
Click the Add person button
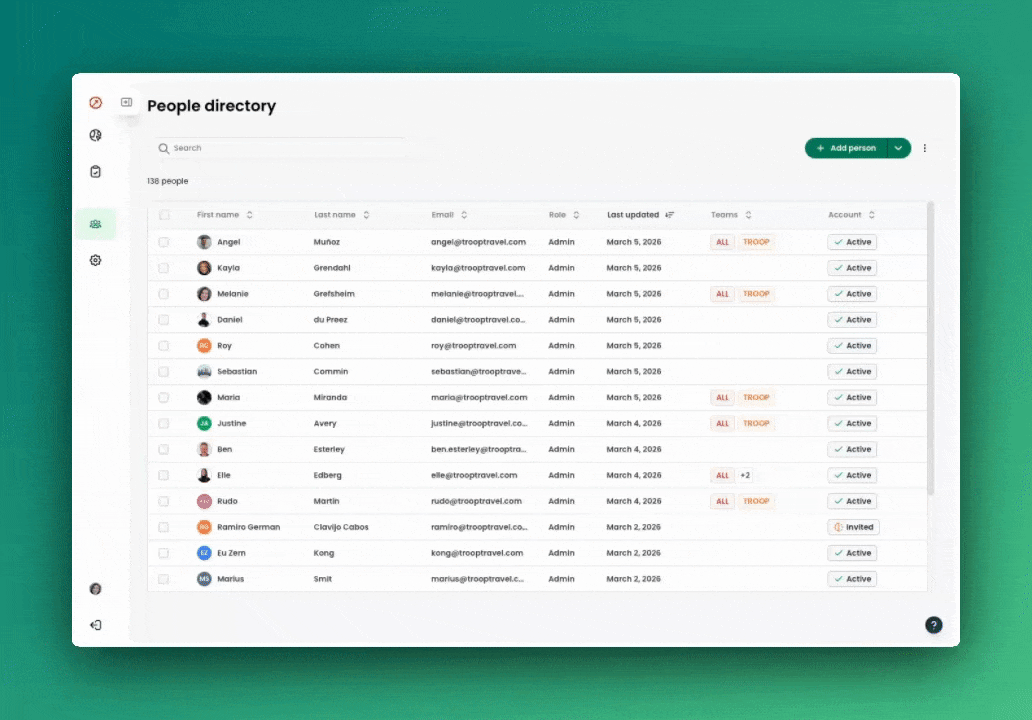(x=846, y=148)
